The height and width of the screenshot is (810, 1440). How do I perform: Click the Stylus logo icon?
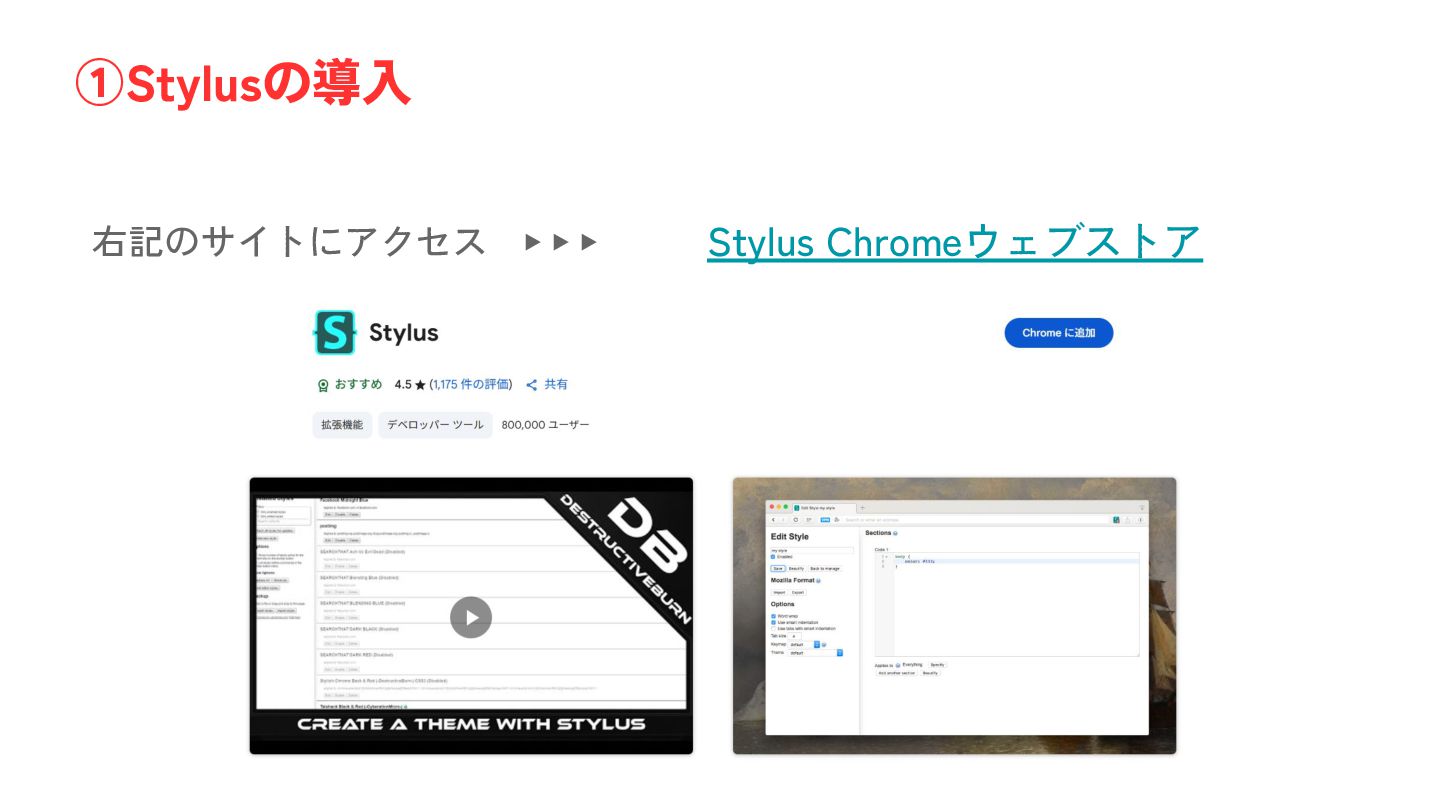335,332
